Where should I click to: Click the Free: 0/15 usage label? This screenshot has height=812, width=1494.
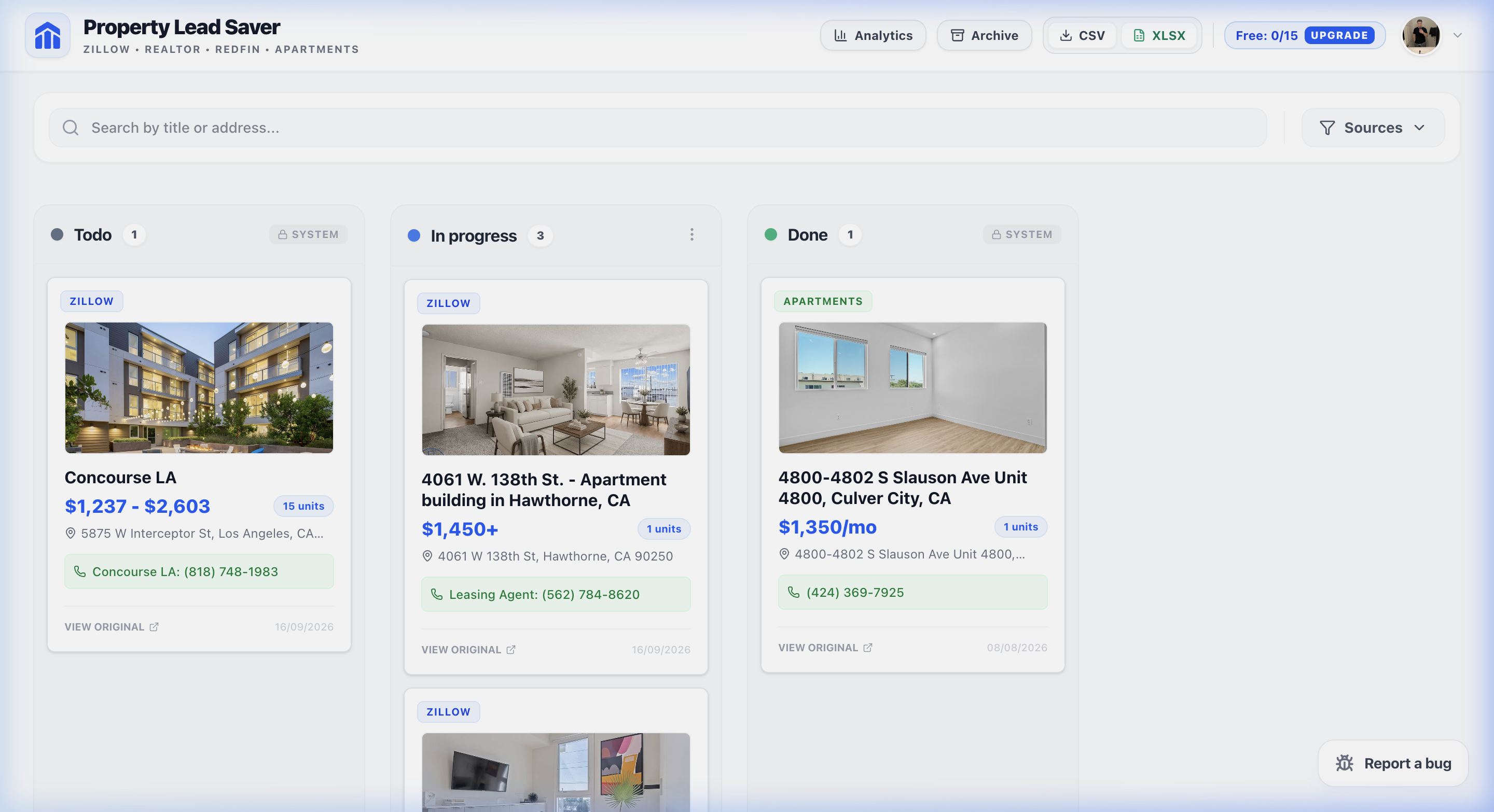tap(1267, 35)
